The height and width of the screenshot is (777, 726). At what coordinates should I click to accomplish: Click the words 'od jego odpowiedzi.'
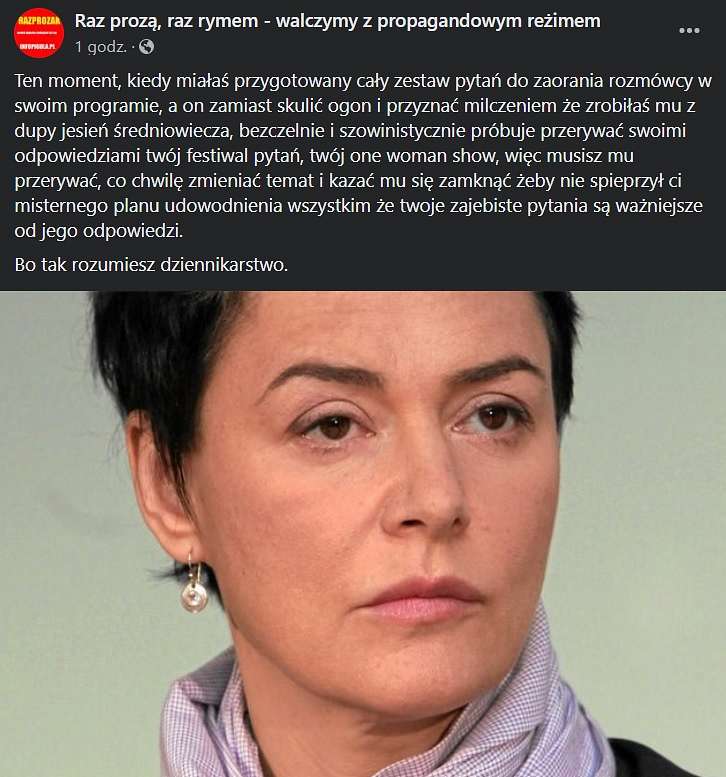(x=99, y=231)
